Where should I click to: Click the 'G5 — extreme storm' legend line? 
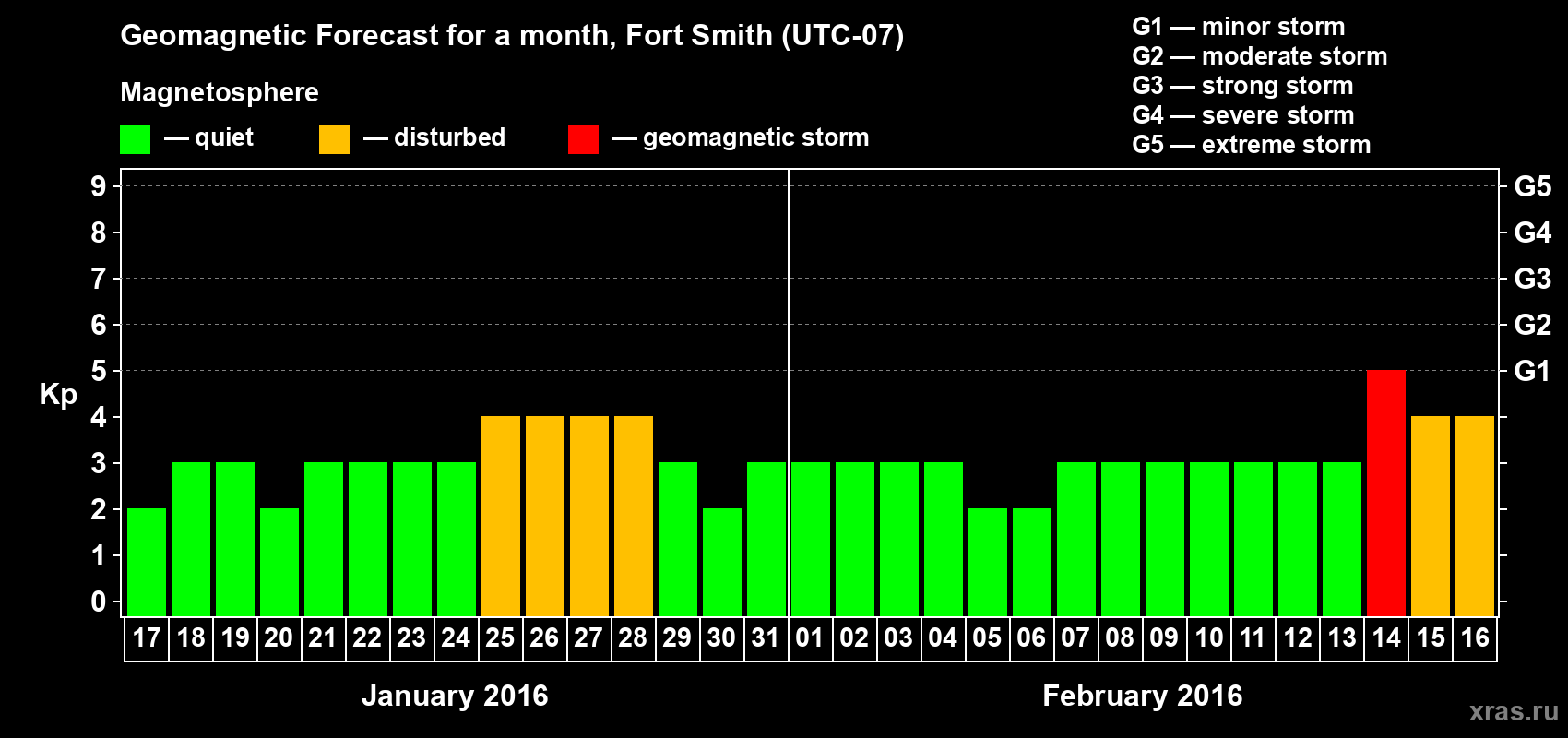click(x=1252, y=145)
